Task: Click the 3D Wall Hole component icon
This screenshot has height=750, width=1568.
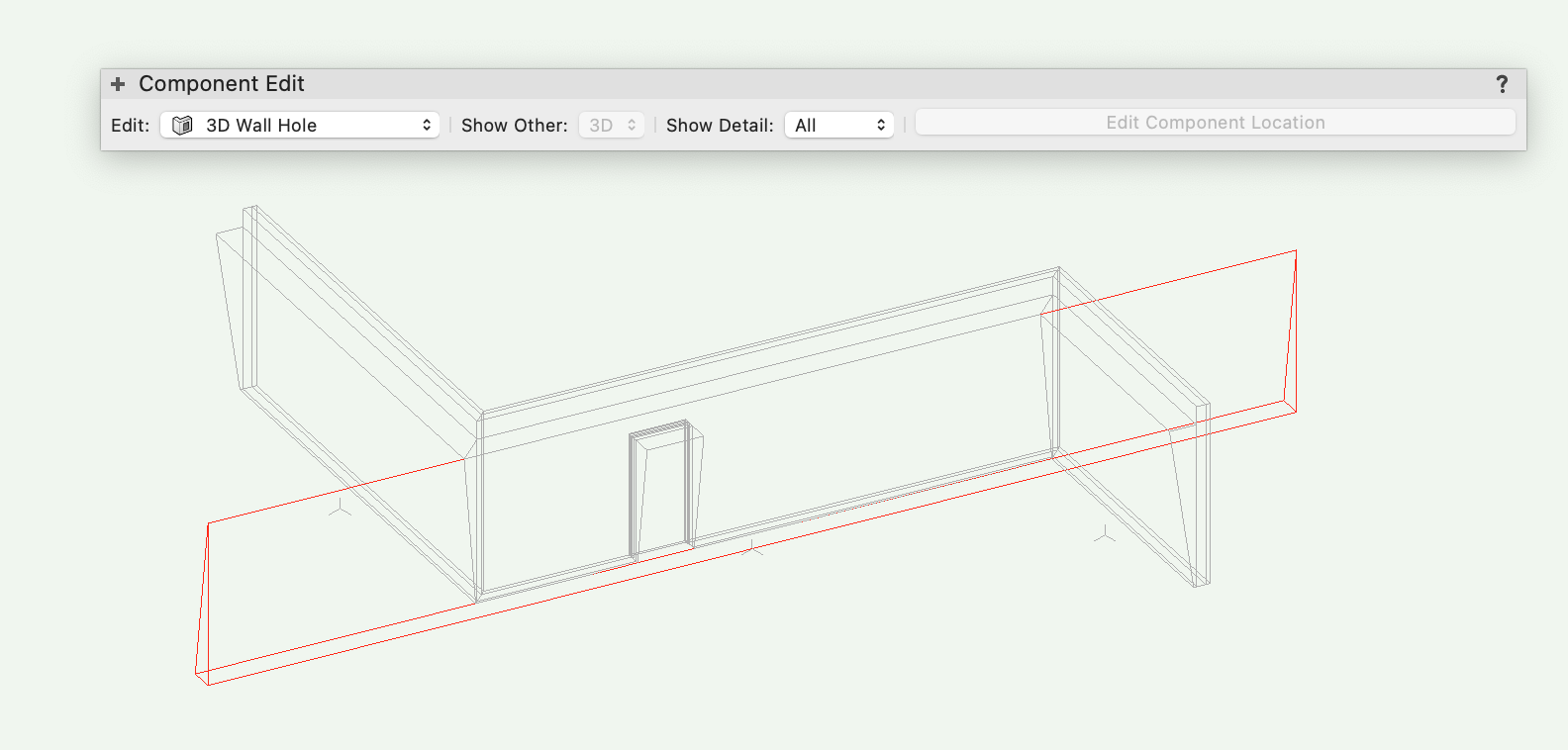Action: [182, 126]
